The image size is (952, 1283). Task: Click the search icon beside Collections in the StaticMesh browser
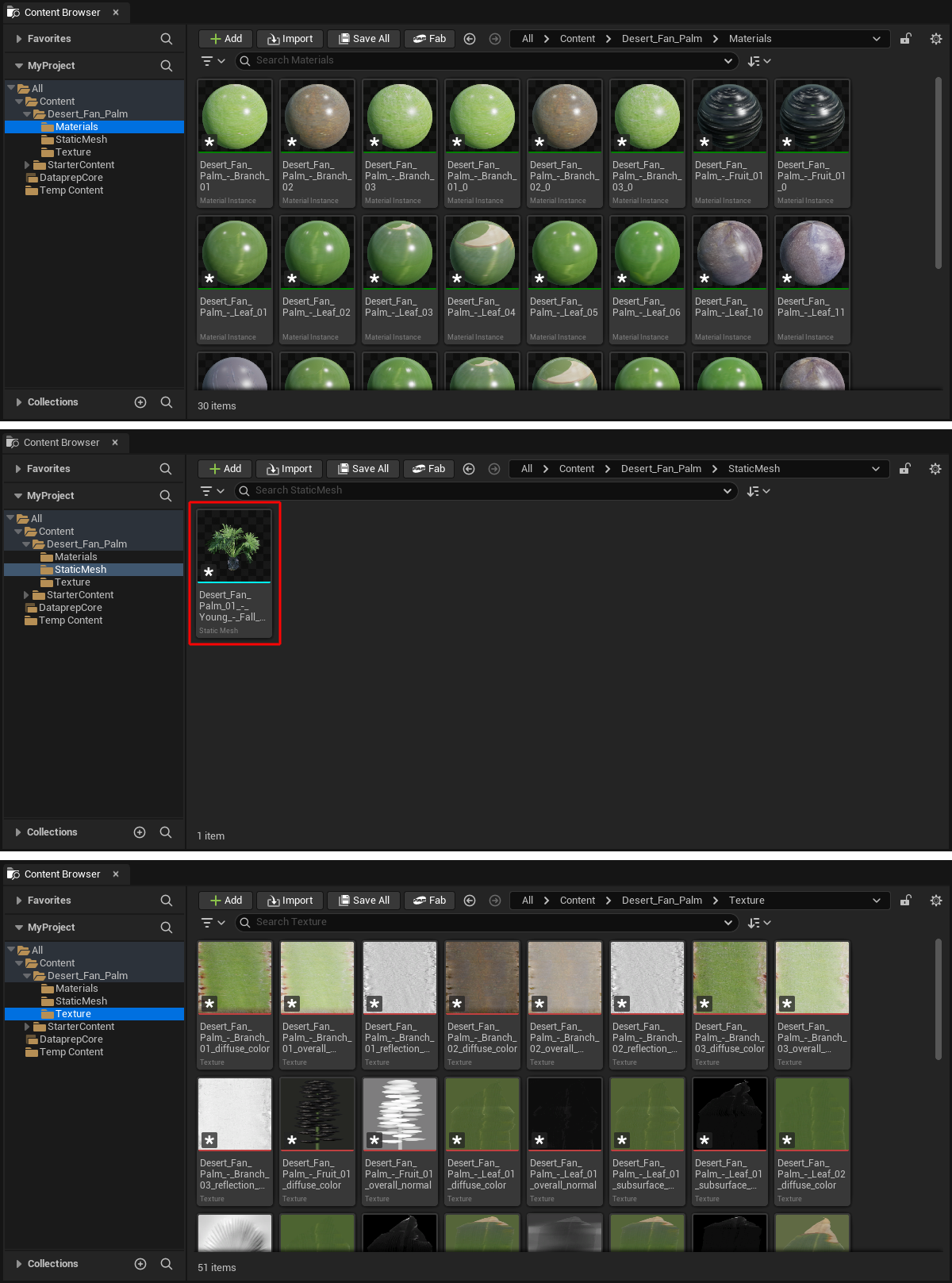click(x=166, y=832)
